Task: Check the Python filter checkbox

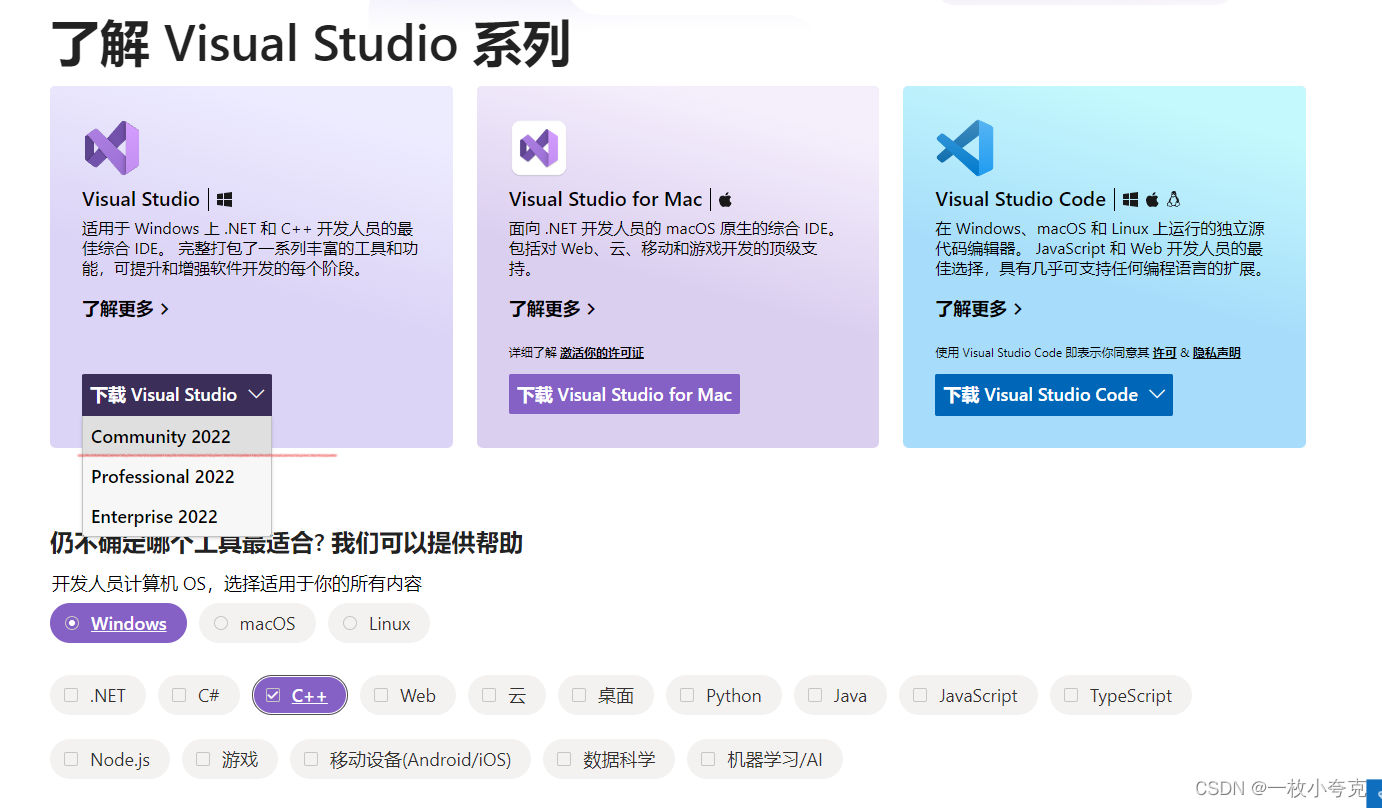Action: pos(687,695)
